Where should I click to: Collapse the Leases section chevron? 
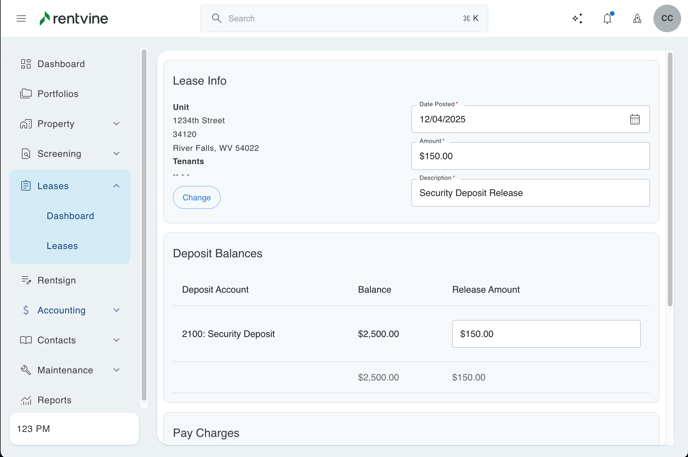pyautogui.click(x=116, y=186)
